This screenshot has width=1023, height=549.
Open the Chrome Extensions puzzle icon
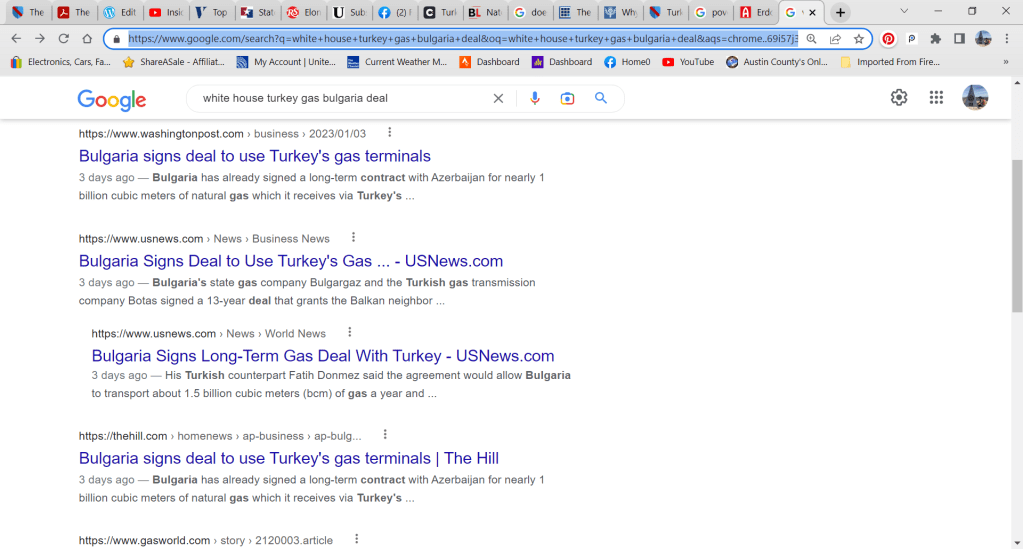point(935,38)
